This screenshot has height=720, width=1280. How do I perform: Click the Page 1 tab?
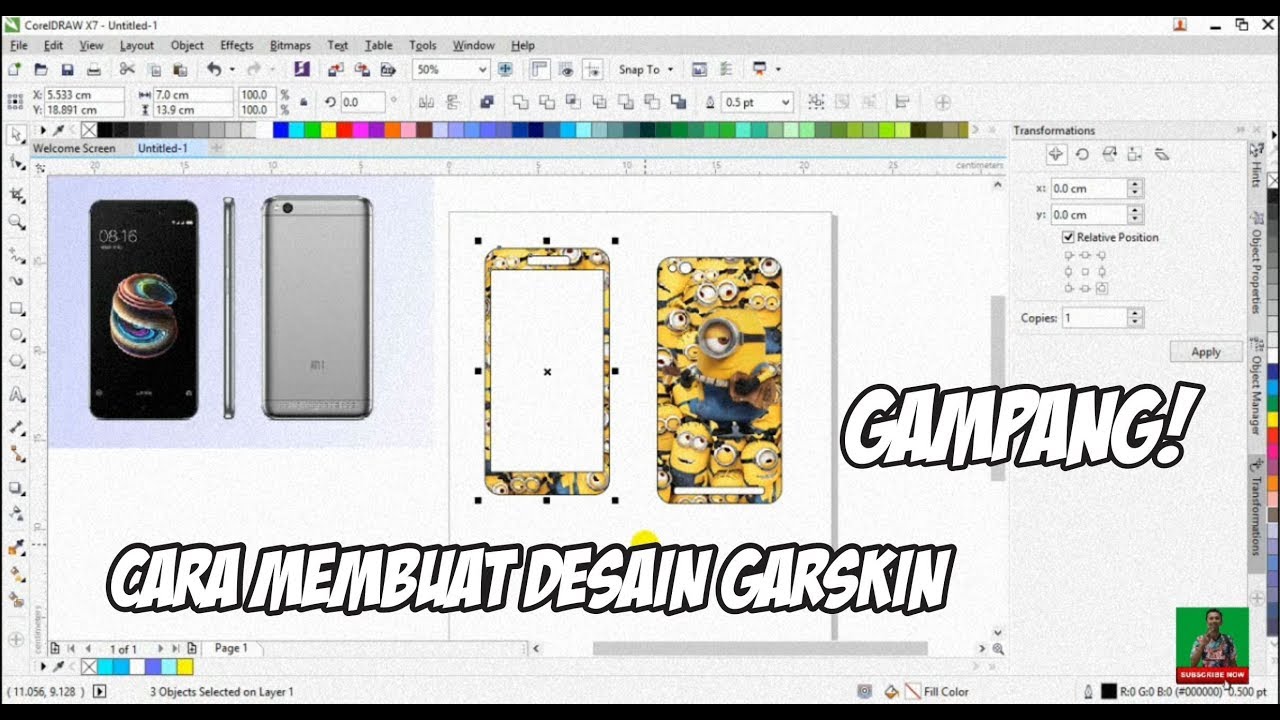coord(231,648)
